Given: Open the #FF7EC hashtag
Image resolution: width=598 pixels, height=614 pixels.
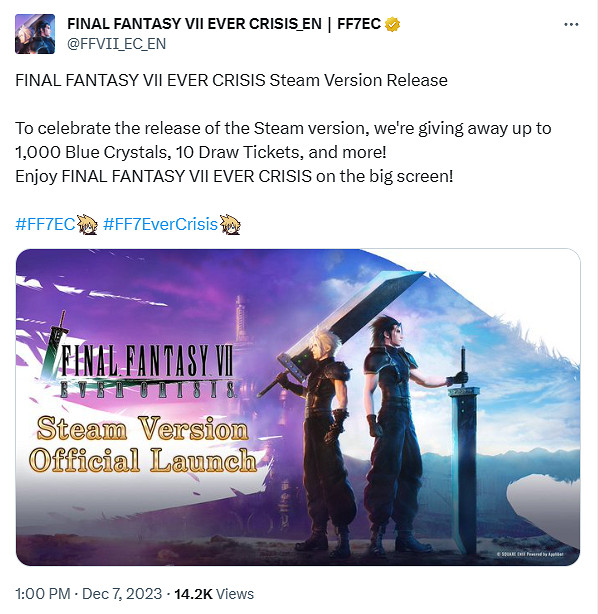Looking at the screenshot, I should [45, 224].
